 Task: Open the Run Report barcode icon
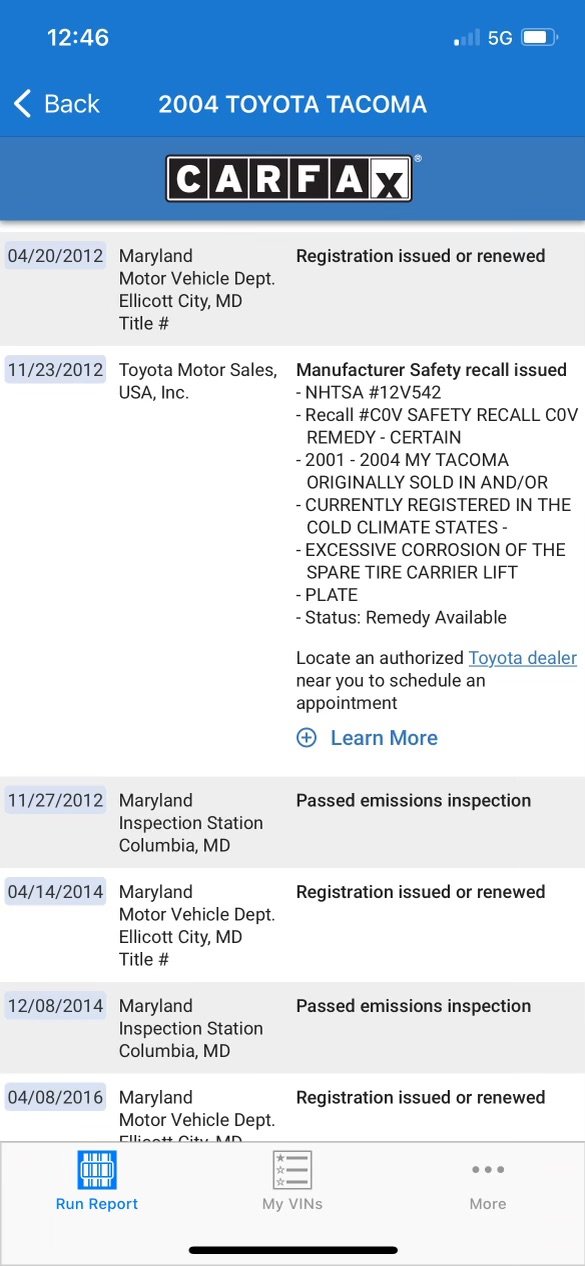point(97,1170)
